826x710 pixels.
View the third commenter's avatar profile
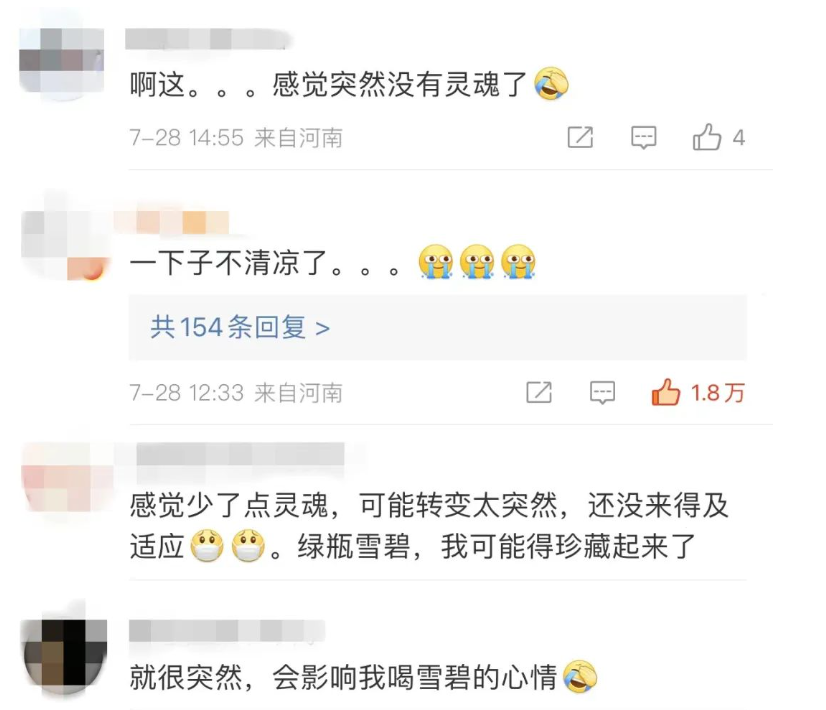(x=64, y=477)
